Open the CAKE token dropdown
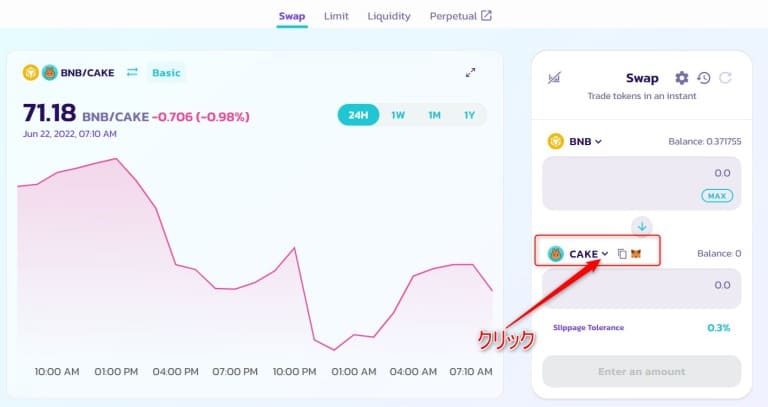Image resolution: width=768 pixels, height=407 pixels. coord(578,254)
